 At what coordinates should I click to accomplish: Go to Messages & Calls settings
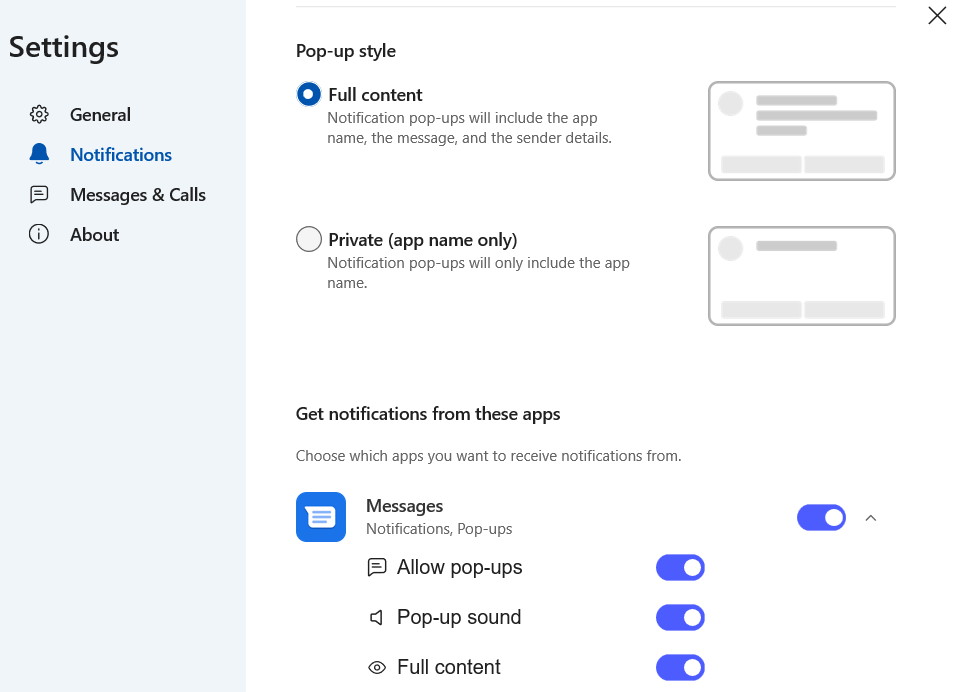(x=137, y=195)
